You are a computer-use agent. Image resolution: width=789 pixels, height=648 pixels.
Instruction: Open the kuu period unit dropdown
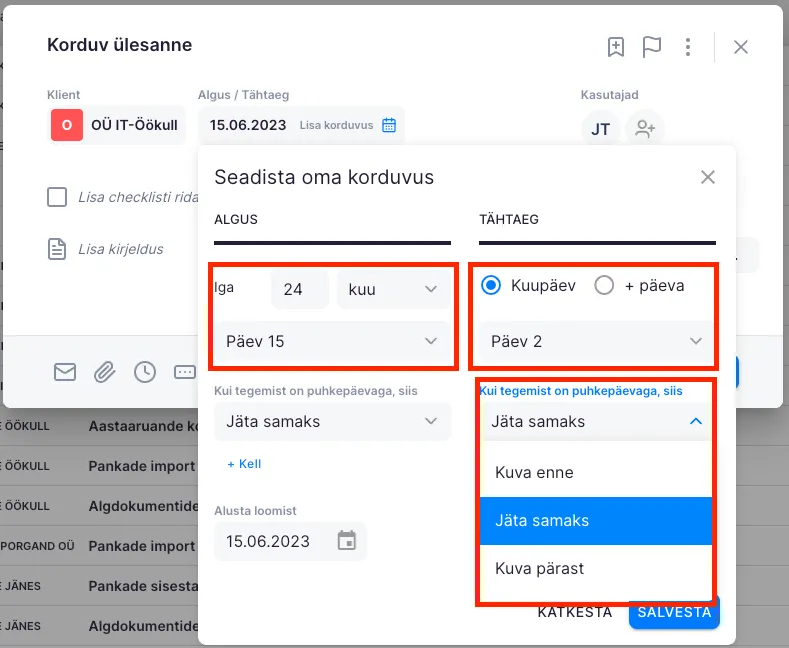click(x=391, y=289)
